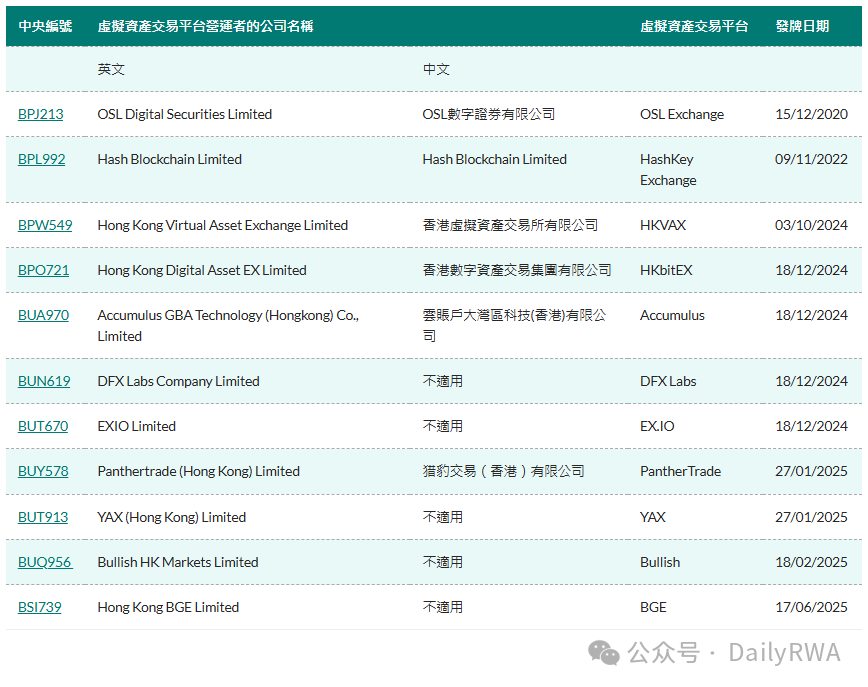This screenshot has height=687, width=868.
Task: Open the BUN619 central number link
Action: pyautogui.click(x=44, y=381)
